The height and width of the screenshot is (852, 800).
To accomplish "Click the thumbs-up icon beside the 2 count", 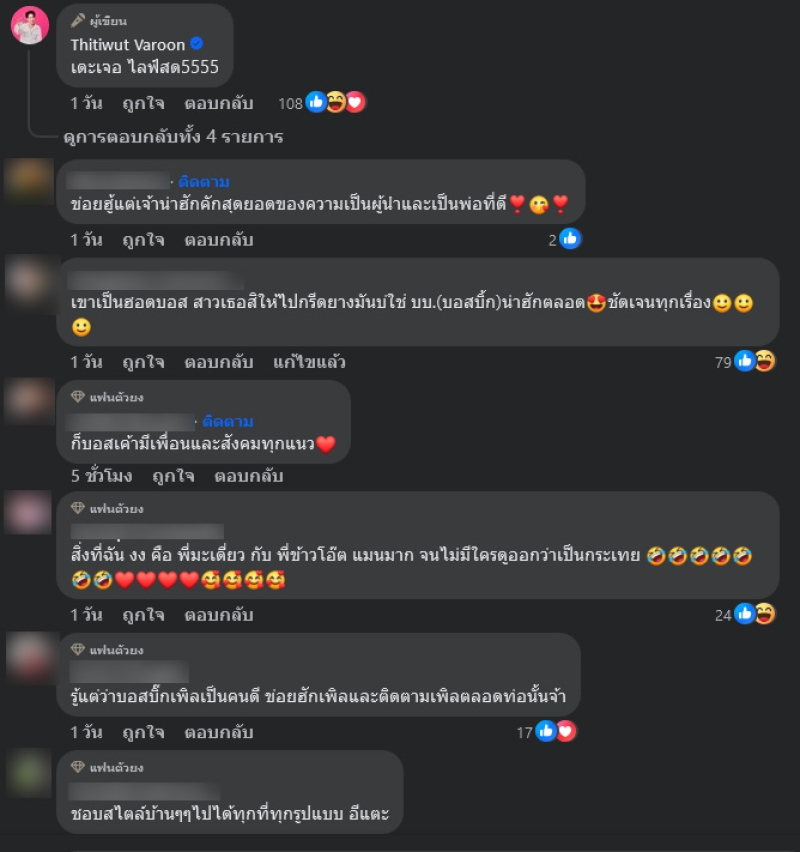I will 570,239.
